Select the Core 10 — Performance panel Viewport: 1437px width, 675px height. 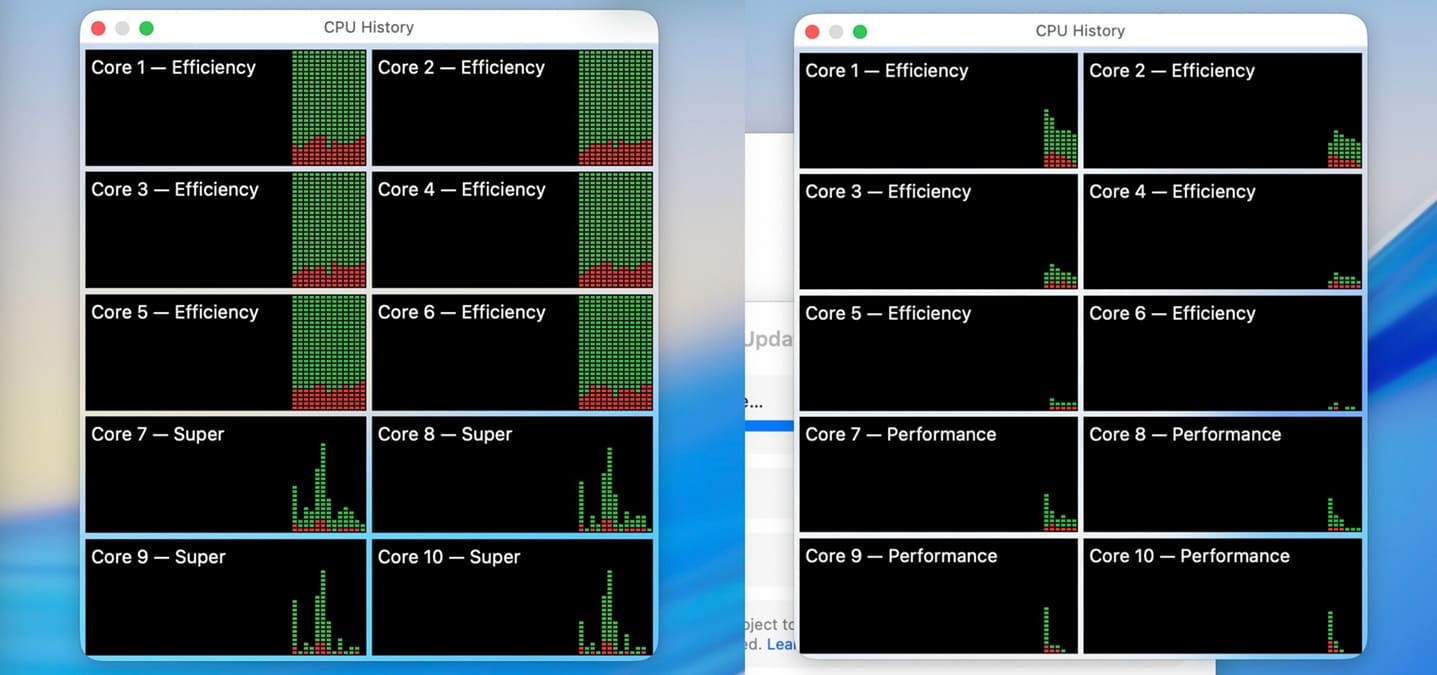[1222, 596]
